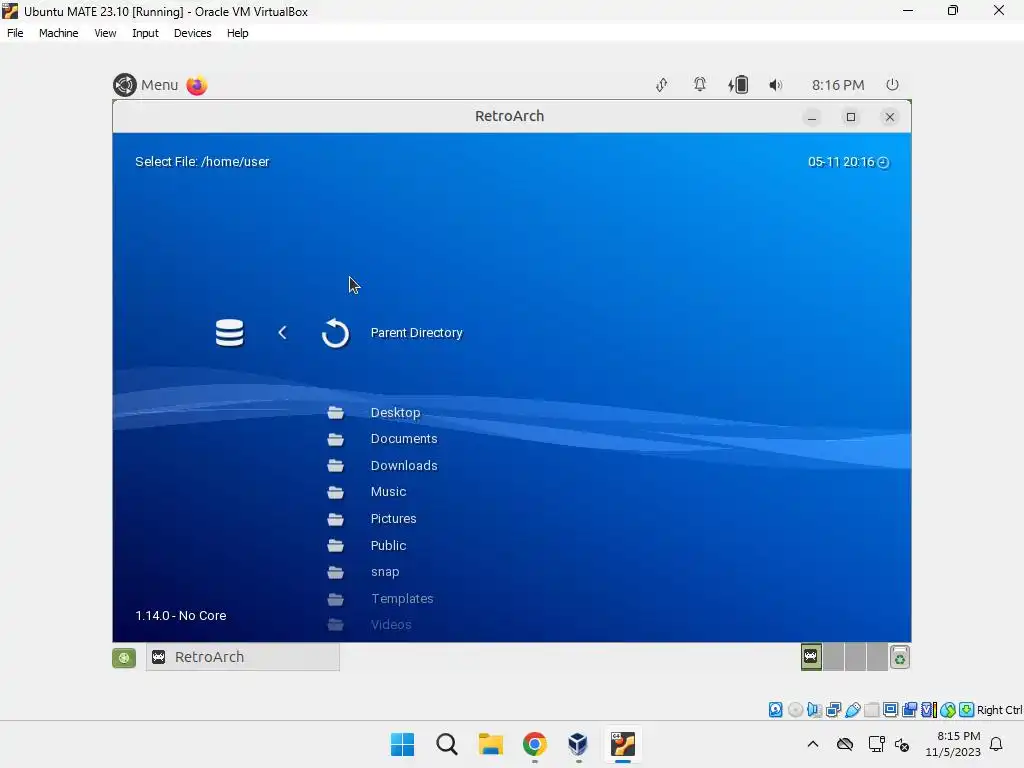Open the Pictures directory name
Image resolution: width=1024 pixels, height=768 pixels.
tap(393, 518)
